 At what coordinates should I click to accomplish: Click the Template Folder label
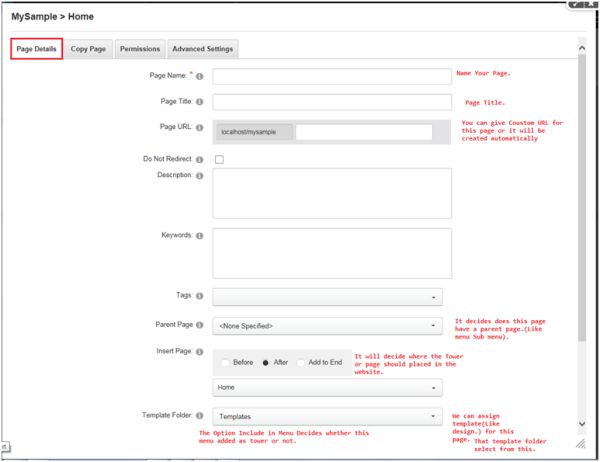pos(167,415)
